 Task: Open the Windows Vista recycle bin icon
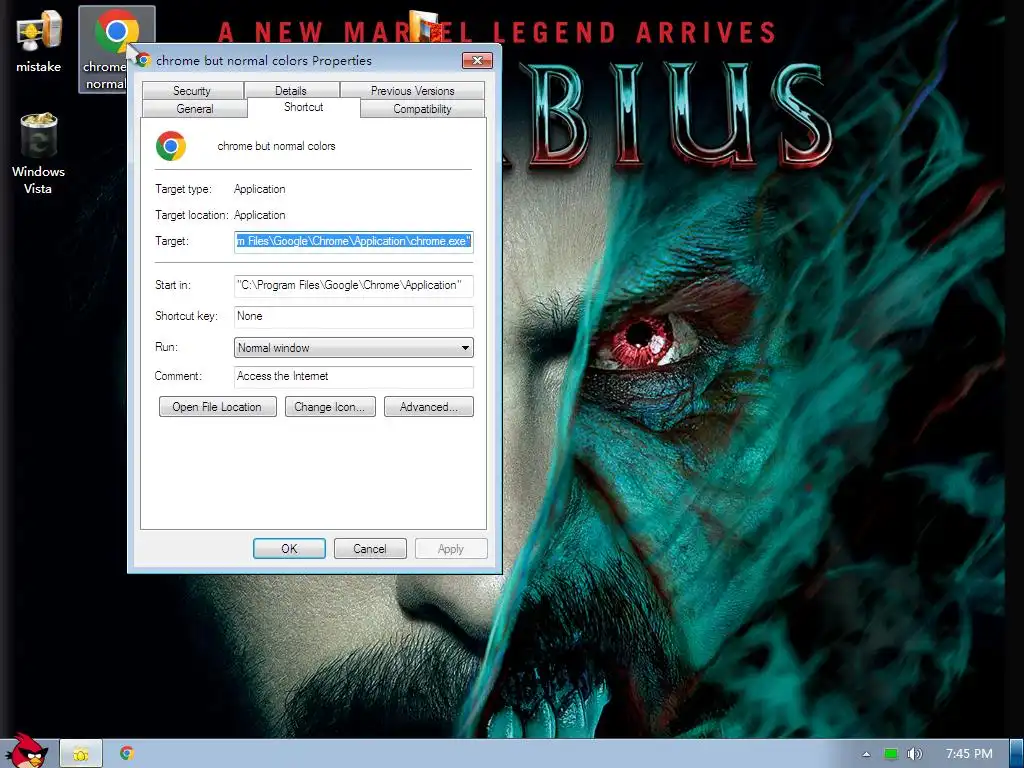pyautogui.click(x=38, y=153)
